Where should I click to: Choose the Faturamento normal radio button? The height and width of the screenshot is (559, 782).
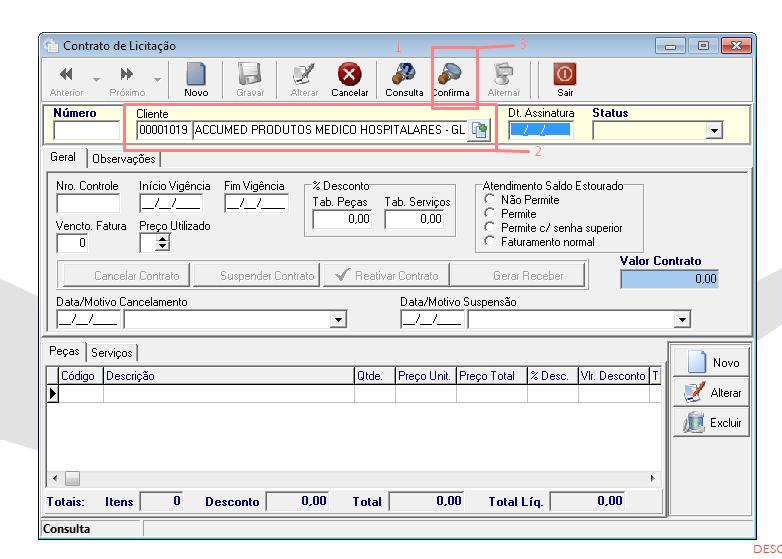tap(490, 241)
